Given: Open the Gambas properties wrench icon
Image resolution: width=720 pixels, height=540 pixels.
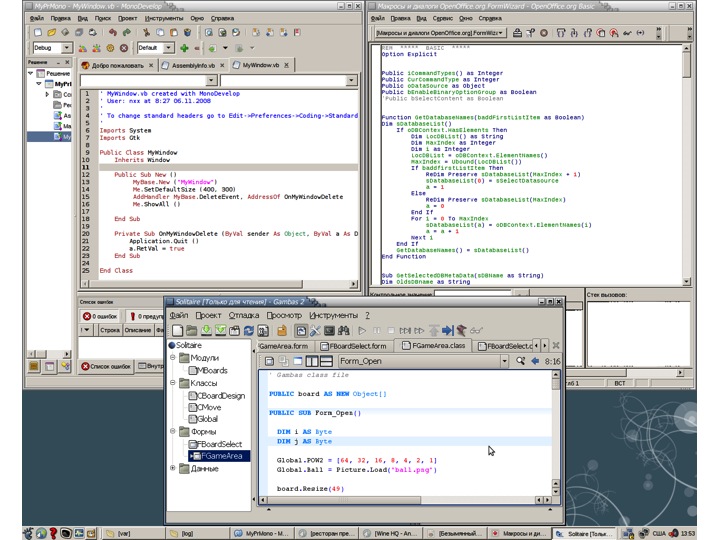Looking at the screenshot, I should pos(315,331).
